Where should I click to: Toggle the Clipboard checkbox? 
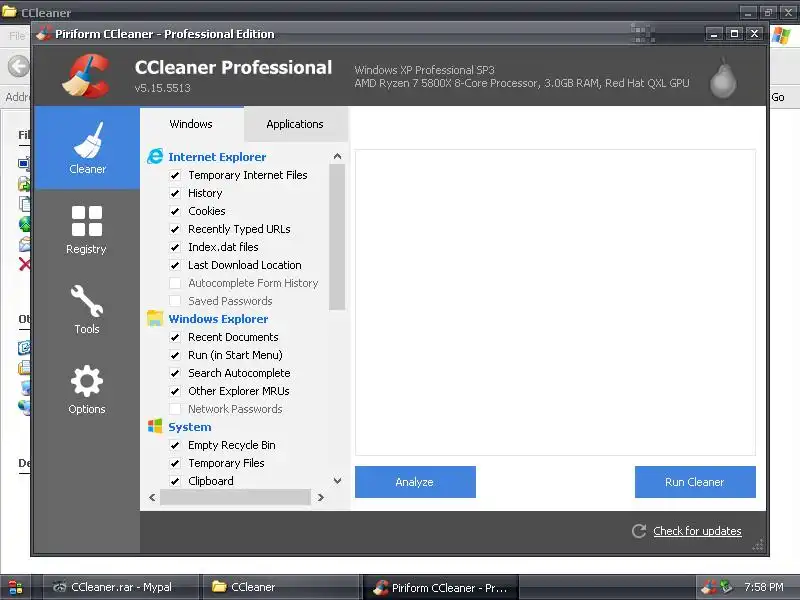tap(175, 481)
